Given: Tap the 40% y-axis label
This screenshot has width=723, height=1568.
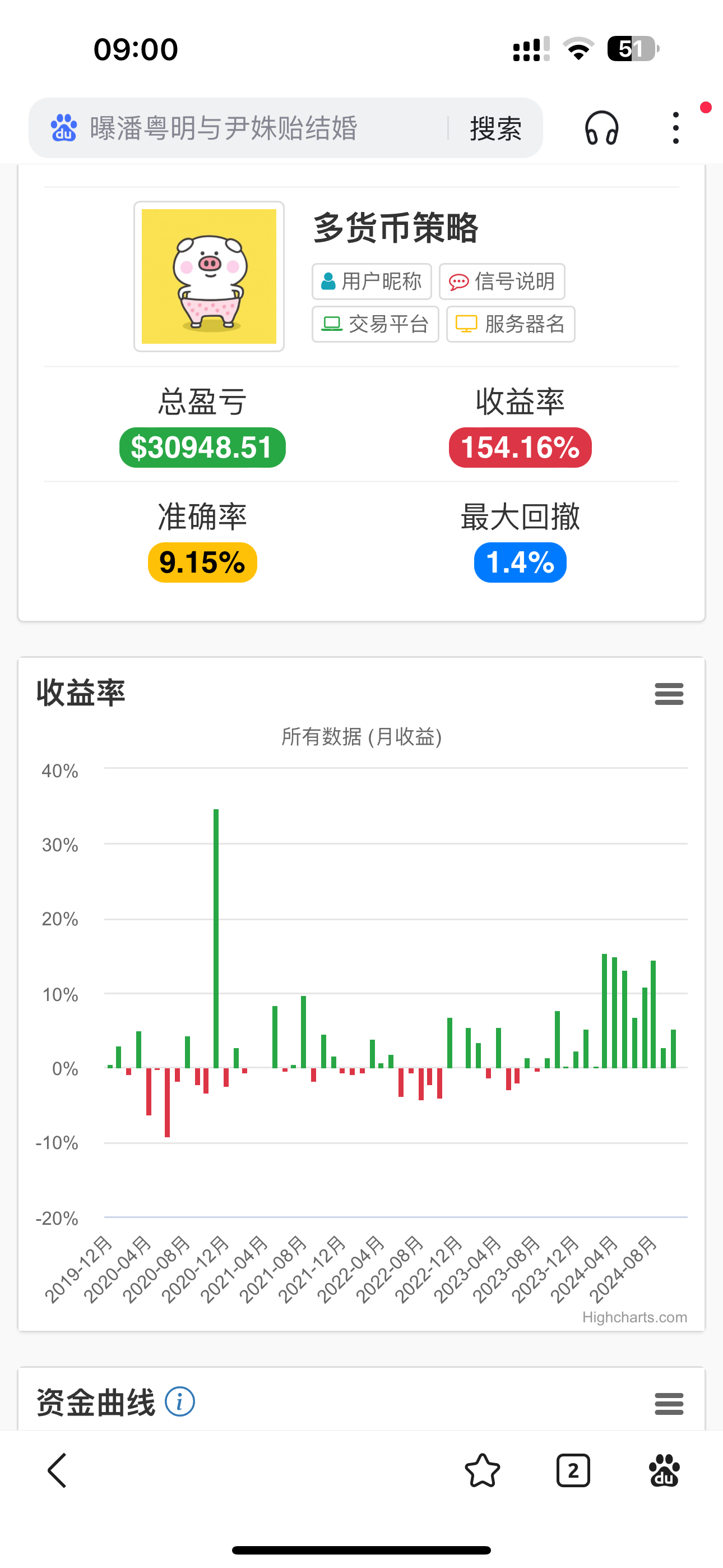Looking at the screenshot, I should [59, 771].
